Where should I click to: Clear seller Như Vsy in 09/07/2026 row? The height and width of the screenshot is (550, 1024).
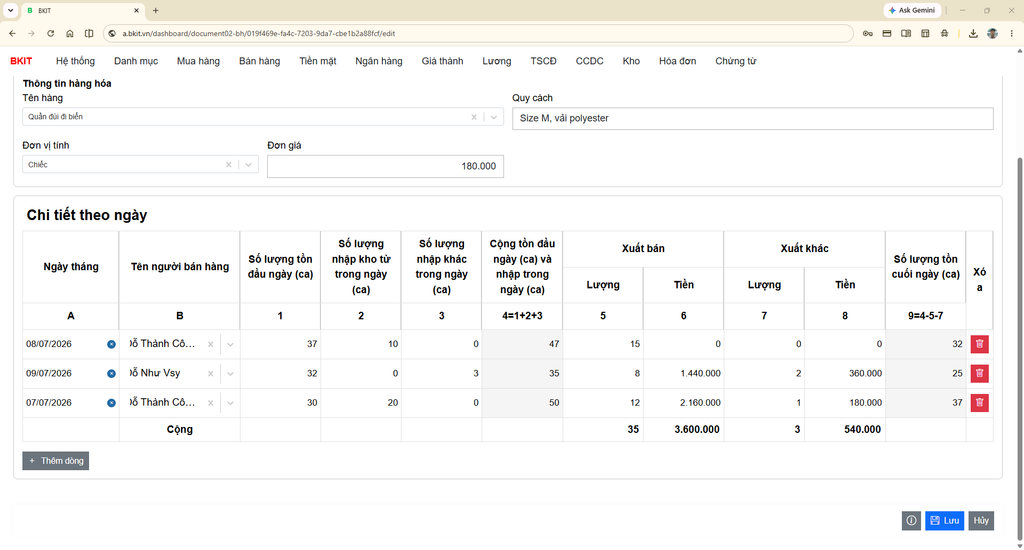pyautogui.click(x=210, y=374)
